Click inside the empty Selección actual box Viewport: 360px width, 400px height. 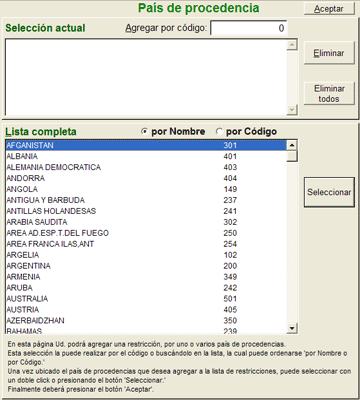click(x=146, y=77)
